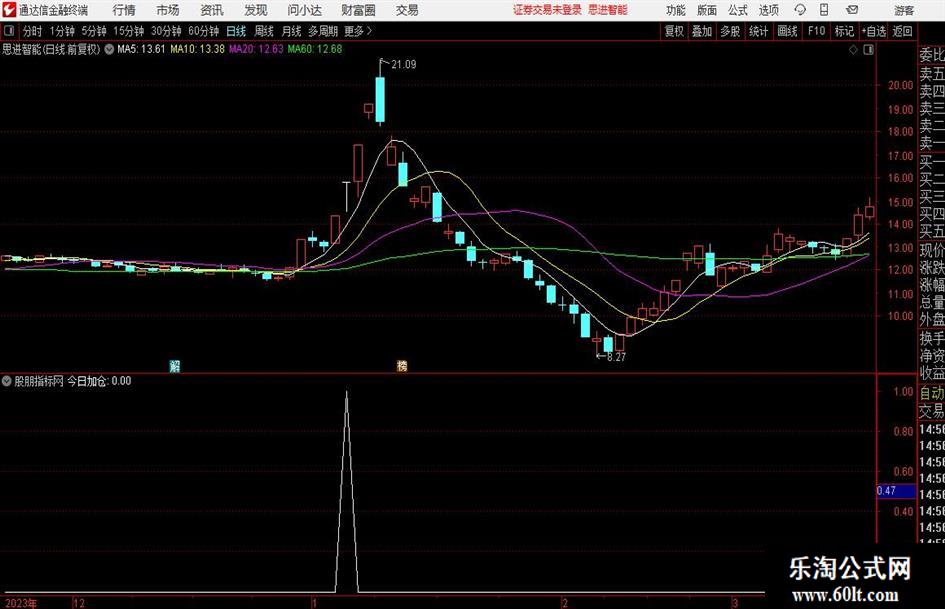Click the 思进智能(日线 前复权) chart title

pos(51,49)
